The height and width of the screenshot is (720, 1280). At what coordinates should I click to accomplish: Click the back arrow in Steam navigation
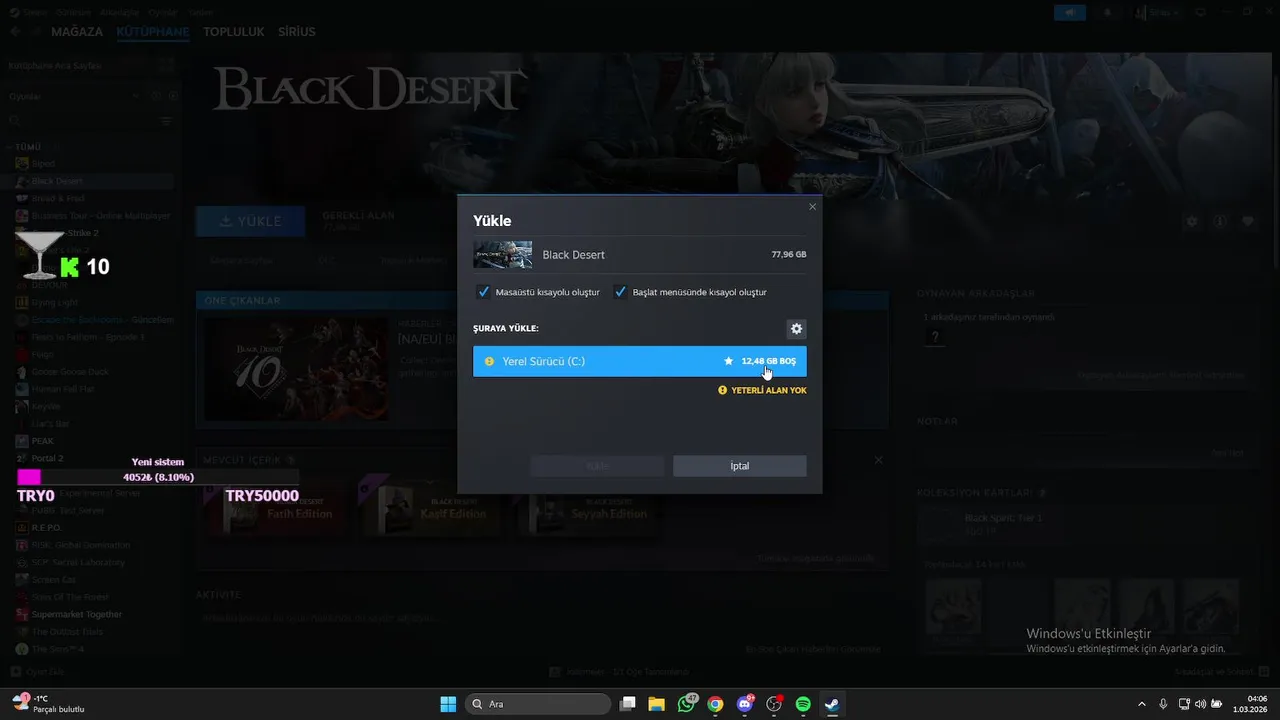(x=14, y=32)
